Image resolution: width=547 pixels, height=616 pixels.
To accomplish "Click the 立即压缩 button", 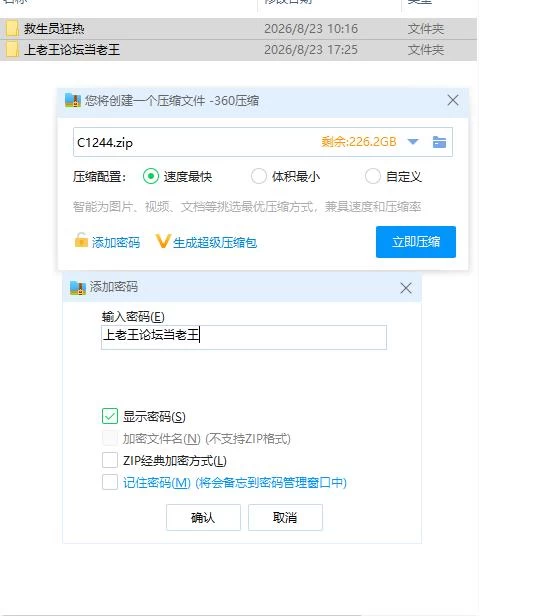I will click(416, 242).
